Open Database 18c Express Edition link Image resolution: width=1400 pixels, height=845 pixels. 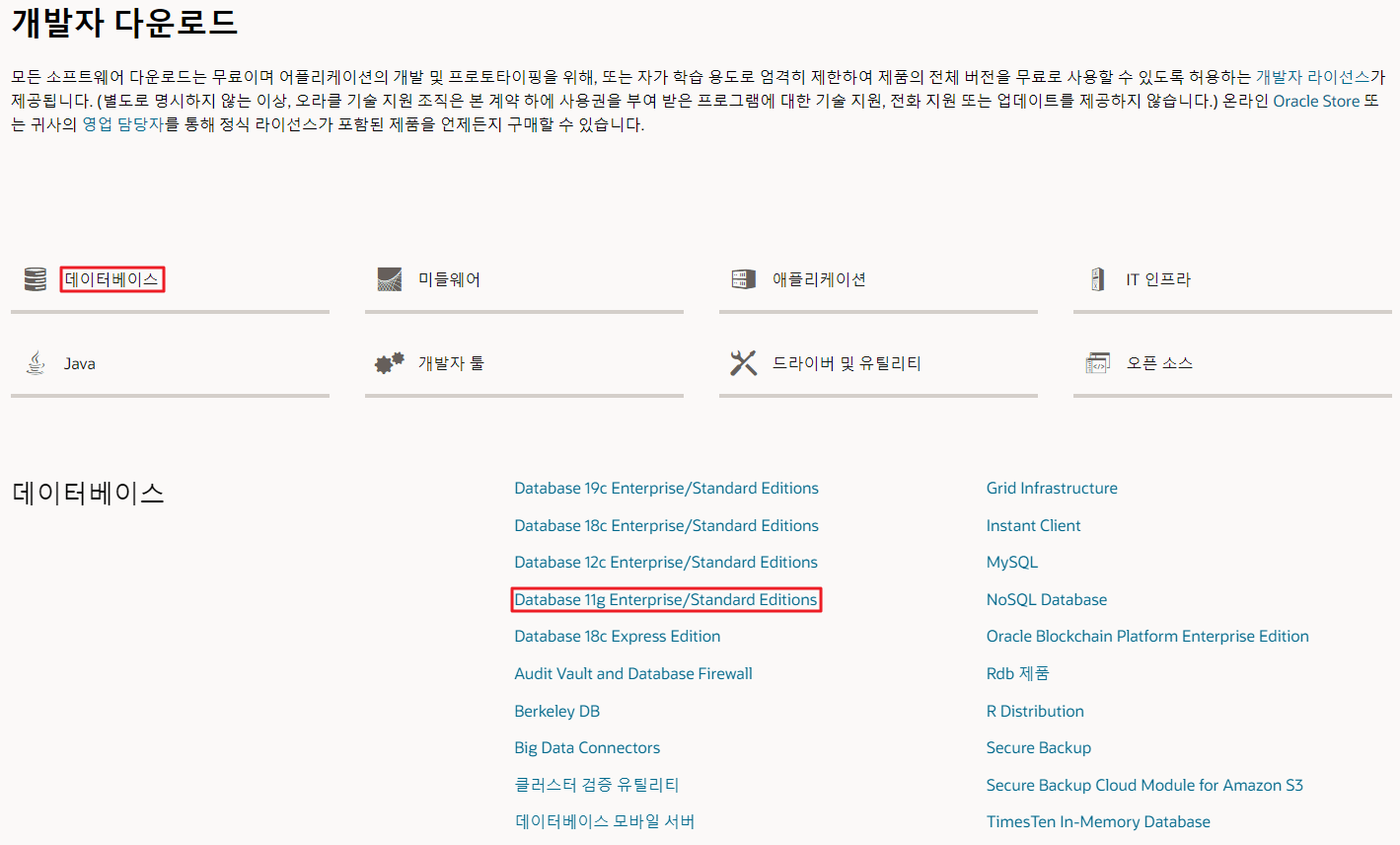click(x=618, y=637)
